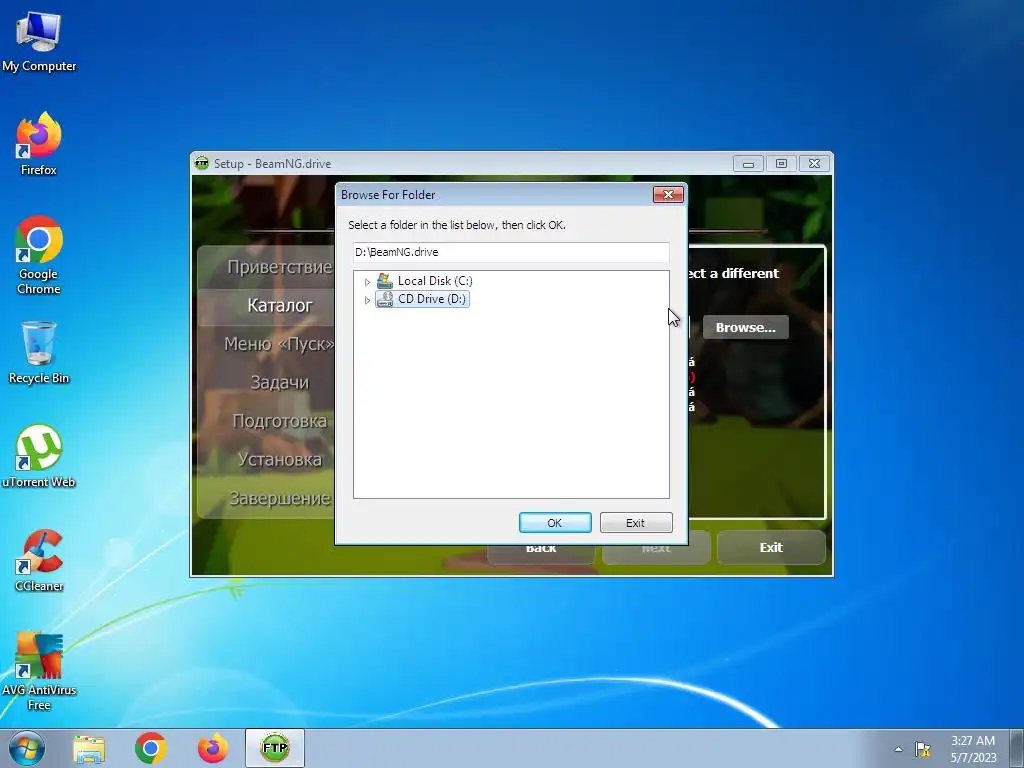Select the Приветствие step in sidebar
The width and height of the screenshot is (1024, 768).
[x=280, y=266]
